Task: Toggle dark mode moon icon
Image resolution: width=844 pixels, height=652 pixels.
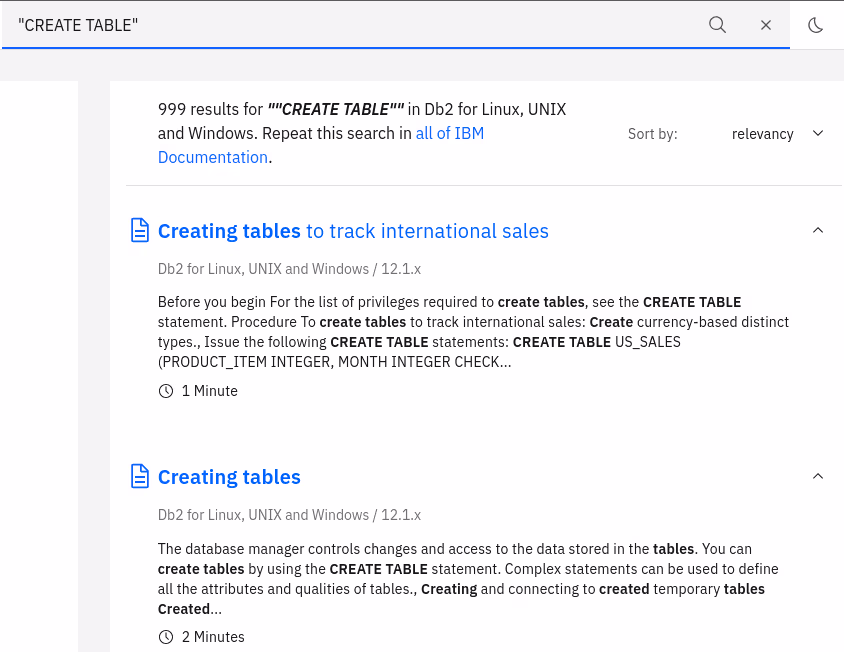Action: click(816, 25)
